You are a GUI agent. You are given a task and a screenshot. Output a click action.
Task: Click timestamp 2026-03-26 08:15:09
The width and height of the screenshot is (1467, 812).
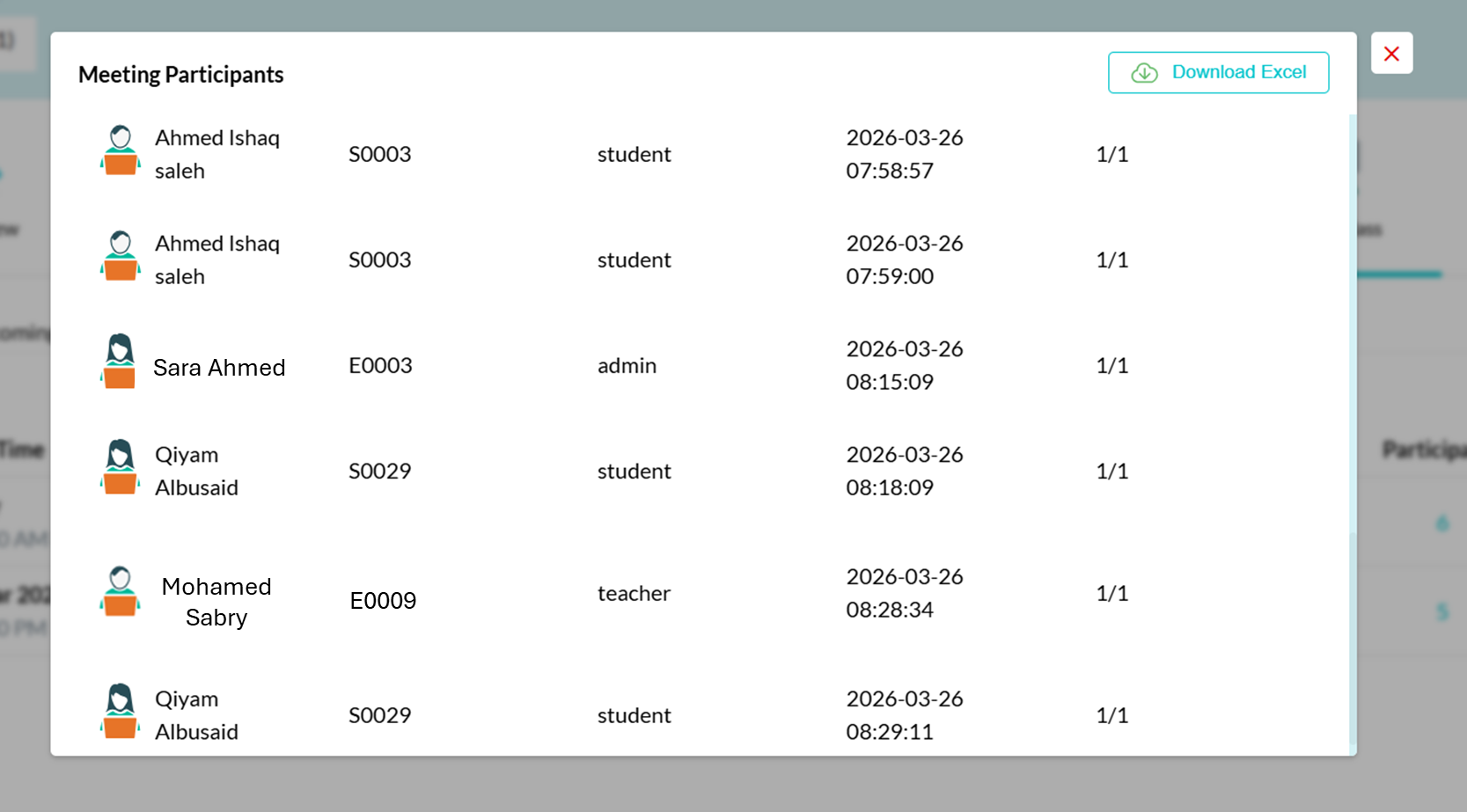pyautogui.click(x=905, y=365)
